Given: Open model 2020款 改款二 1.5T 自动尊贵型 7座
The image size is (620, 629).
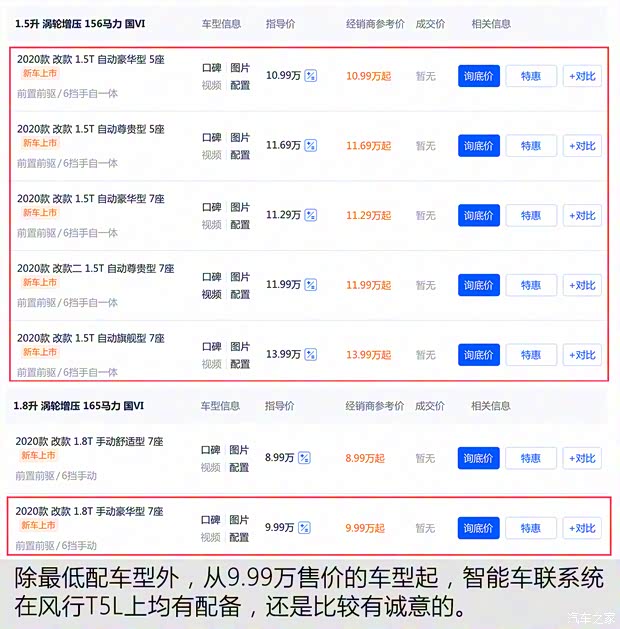Looking at the screenshot, I should pos(95,268).
